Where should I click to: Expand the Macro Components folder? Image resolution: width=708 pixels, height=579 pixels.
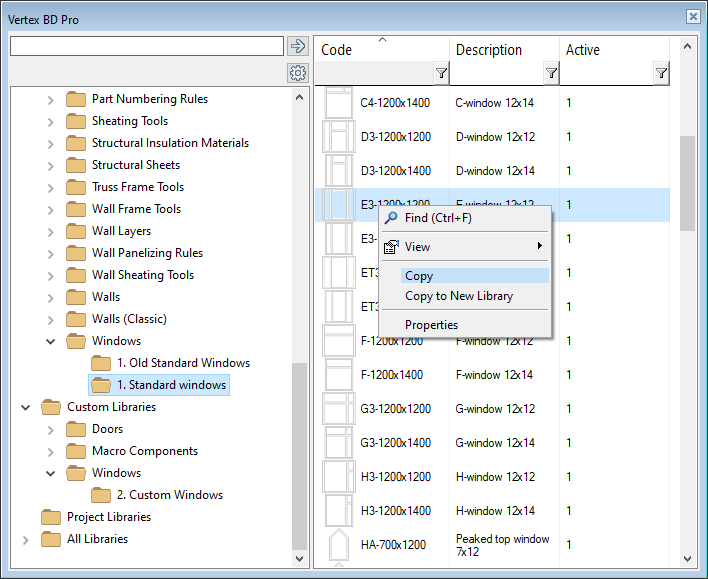tap(51, 451)
